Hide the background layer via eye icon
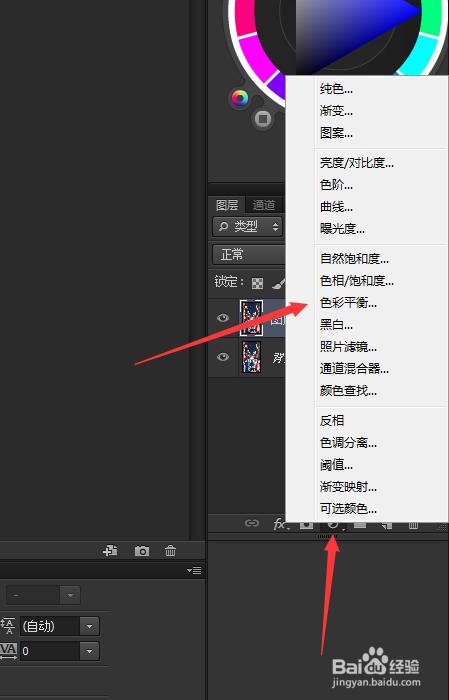This screenshot has height=700, width=449. 223,357
